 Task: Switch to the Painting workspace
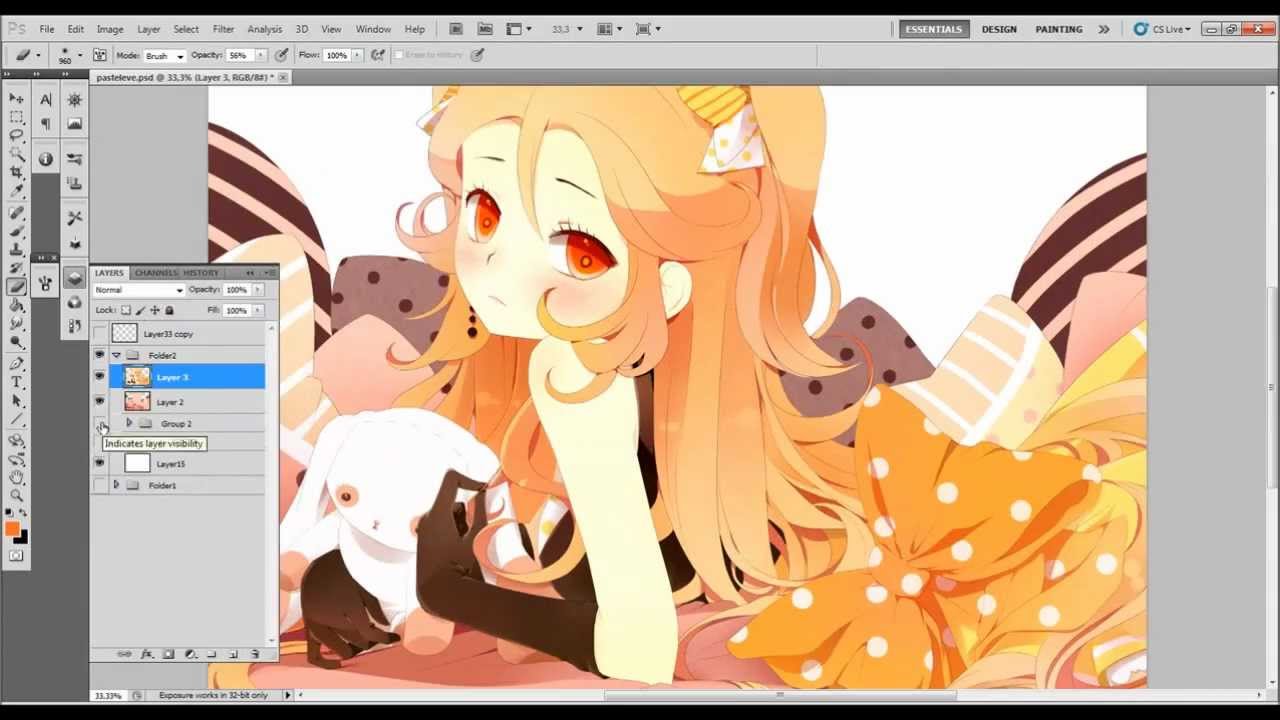click(x=1059, y=29)
